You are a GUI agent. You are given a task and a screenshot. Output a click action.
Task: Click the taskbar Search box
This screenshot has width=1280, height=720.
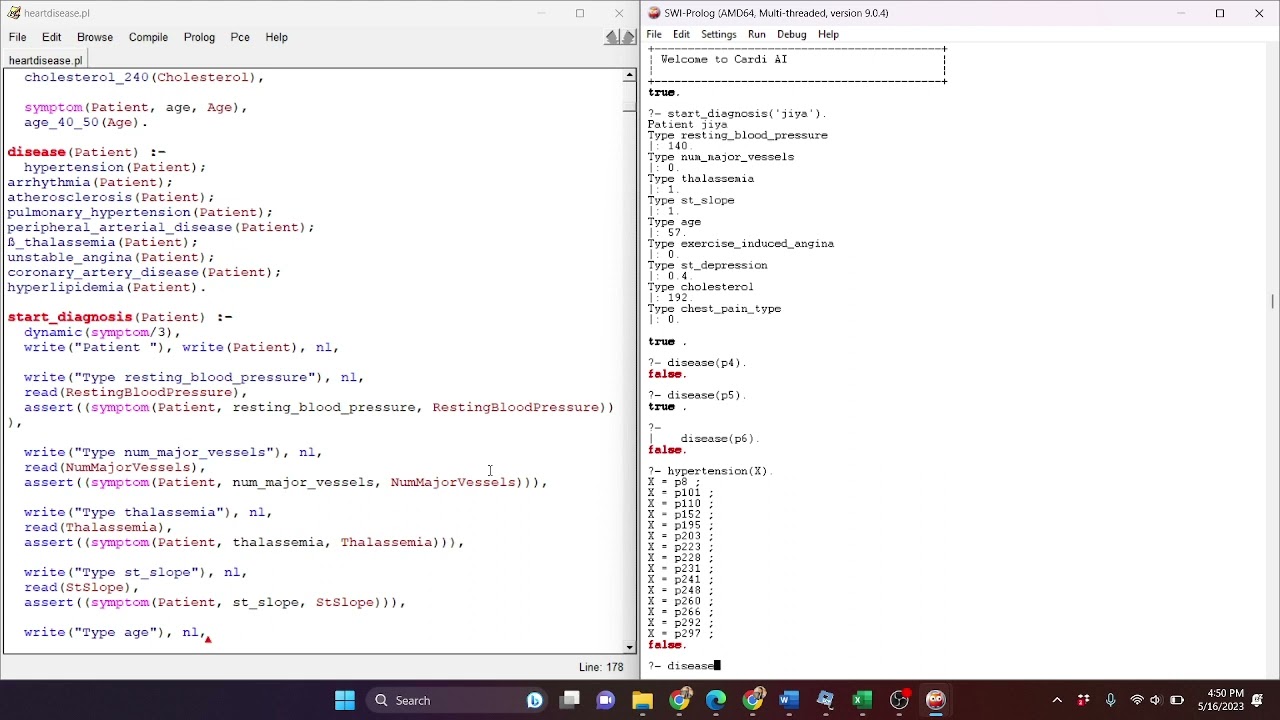[x=455, y=700]
